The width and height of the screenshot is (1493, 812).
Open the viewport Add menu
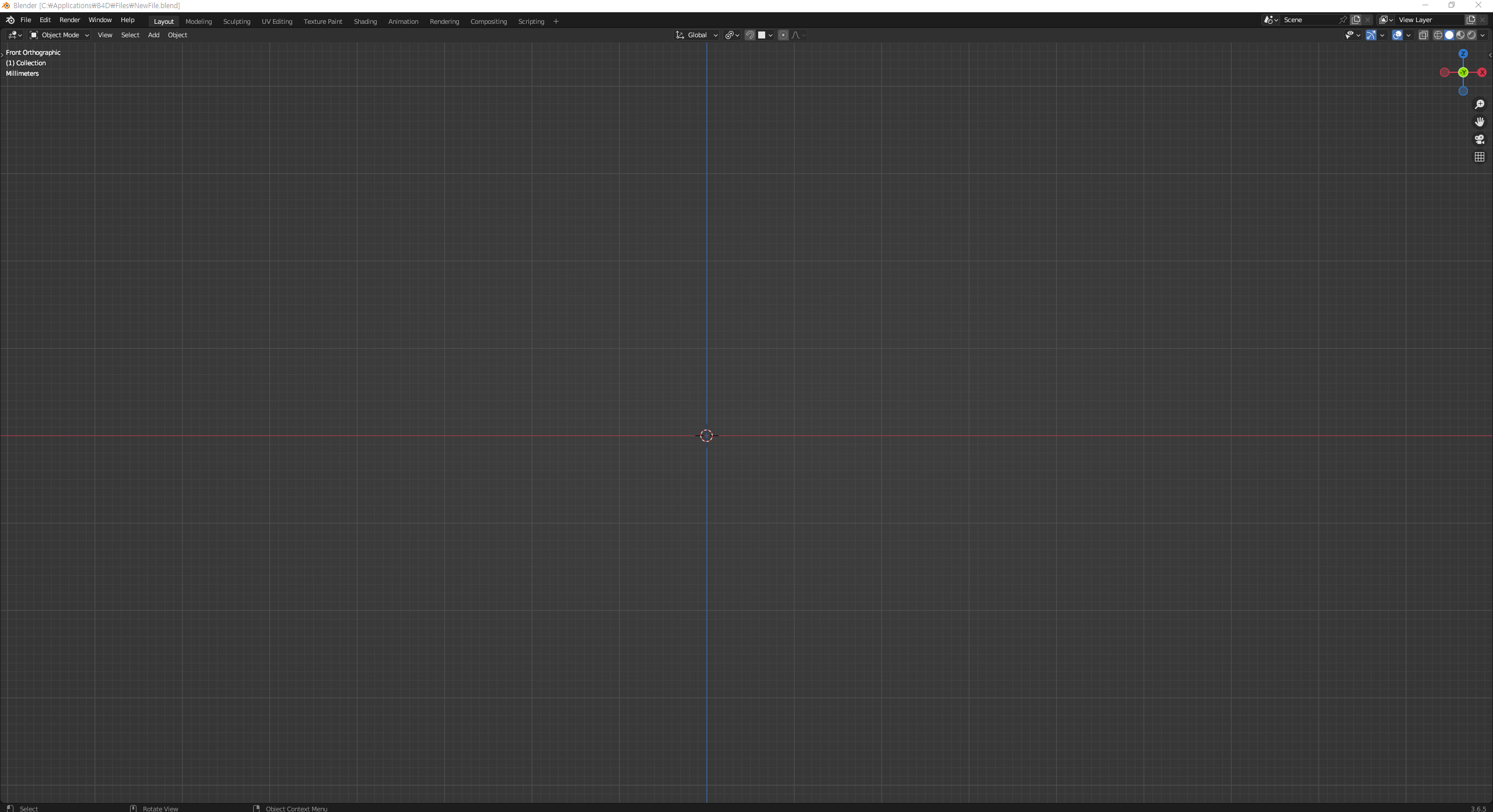(153, 35)
